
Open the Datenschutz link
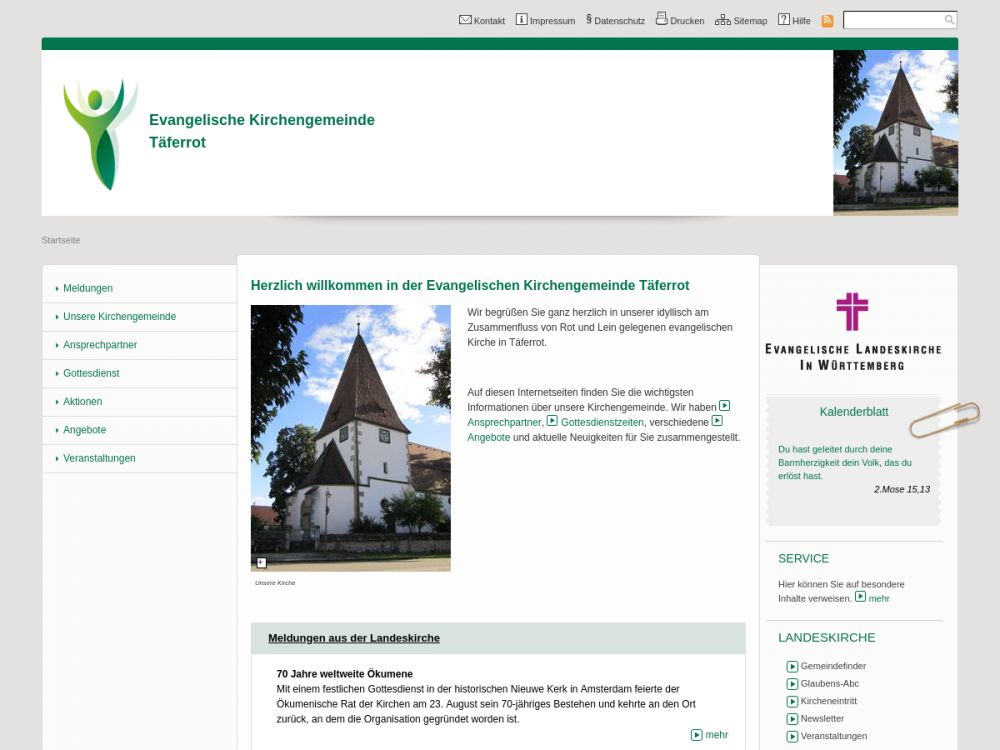pyautogui.click(x=618, y=21)
